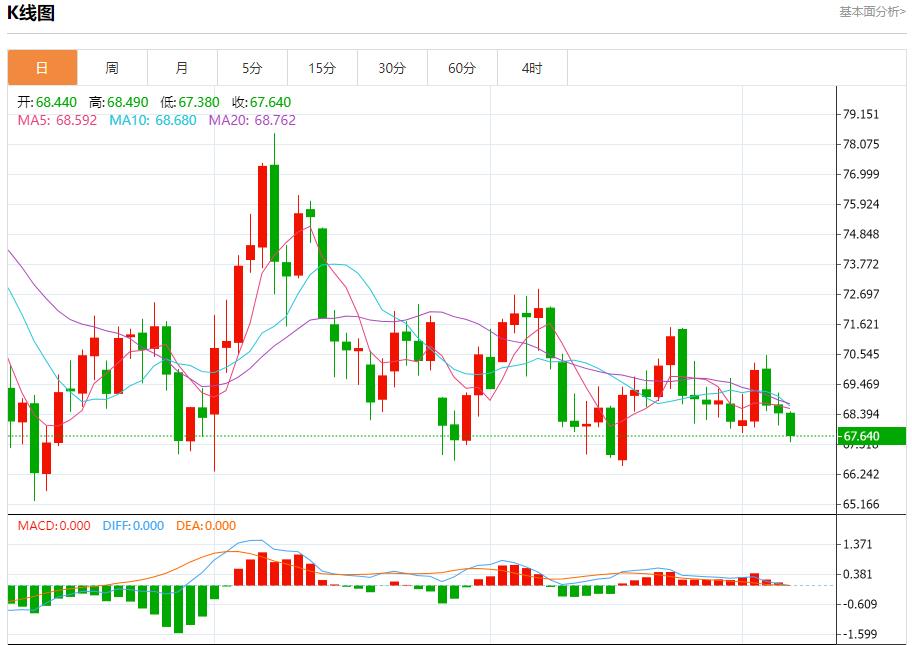This screenshot has height=645, width=912.
Task: Switch to the 月 monthly tab
Action: tap(182, 68)
